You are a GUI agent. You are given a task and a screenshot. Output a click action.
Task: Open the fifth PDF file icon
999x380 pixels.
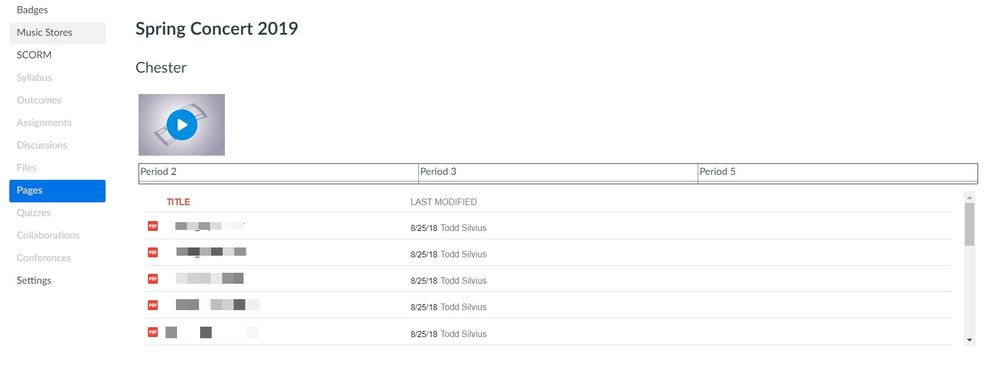[153, 332]
